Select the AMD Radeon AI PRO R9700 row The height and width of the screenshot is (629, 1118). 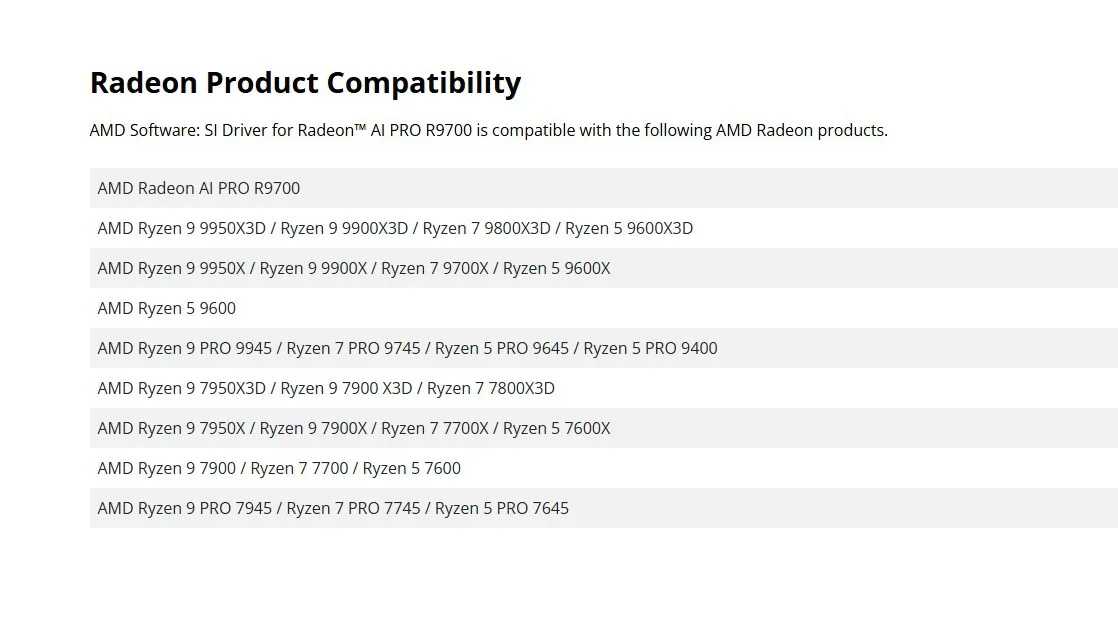tap(604, 188)
